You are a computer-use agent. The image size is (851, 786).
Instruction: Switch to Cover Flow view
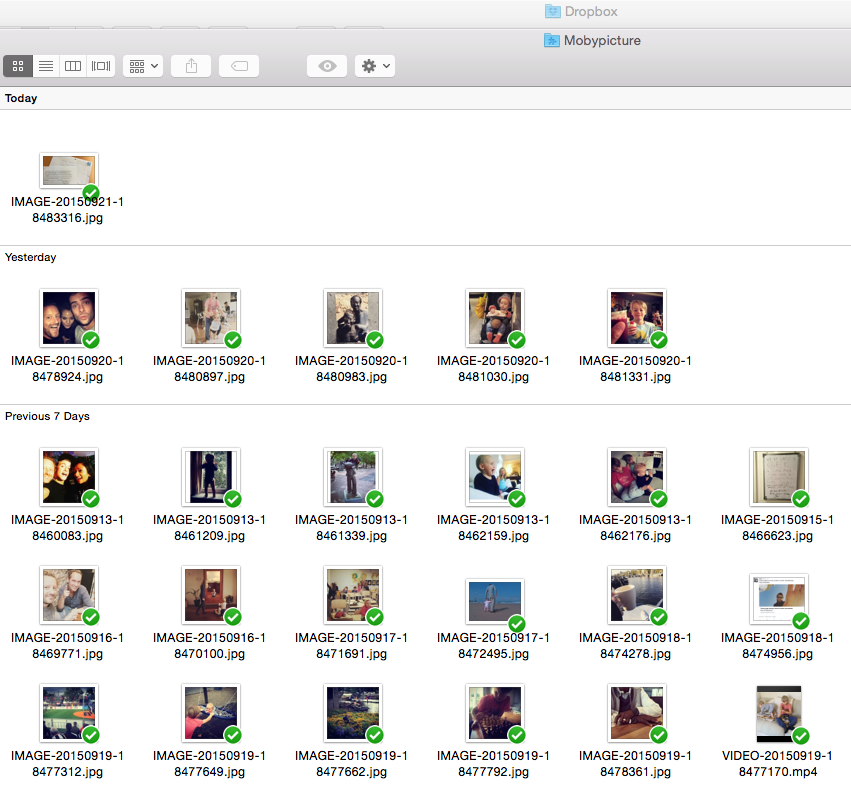[101, 66]
